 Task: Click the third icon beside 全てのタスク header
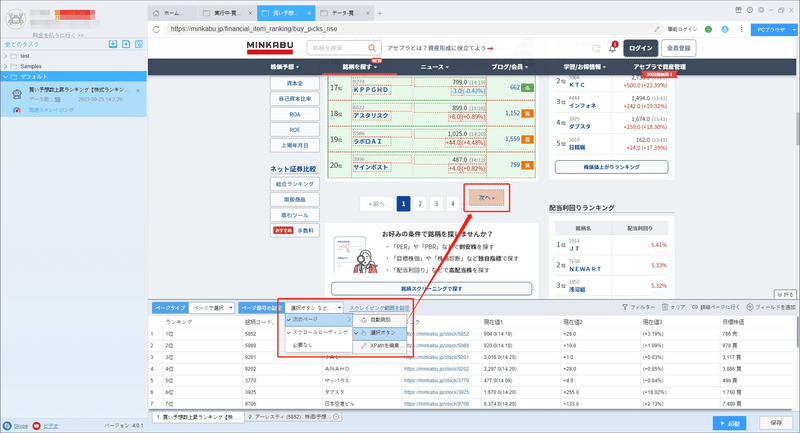(139, 44)
